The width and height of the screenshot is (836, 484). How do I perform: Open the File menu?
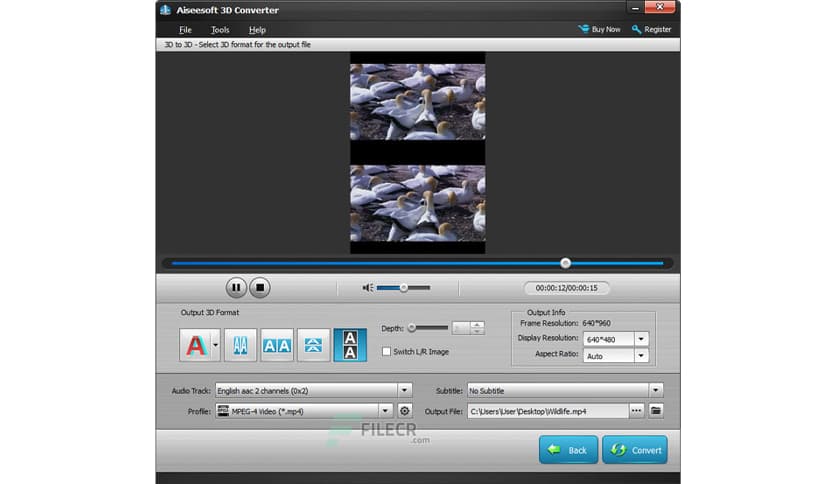[x=185, y=30]
